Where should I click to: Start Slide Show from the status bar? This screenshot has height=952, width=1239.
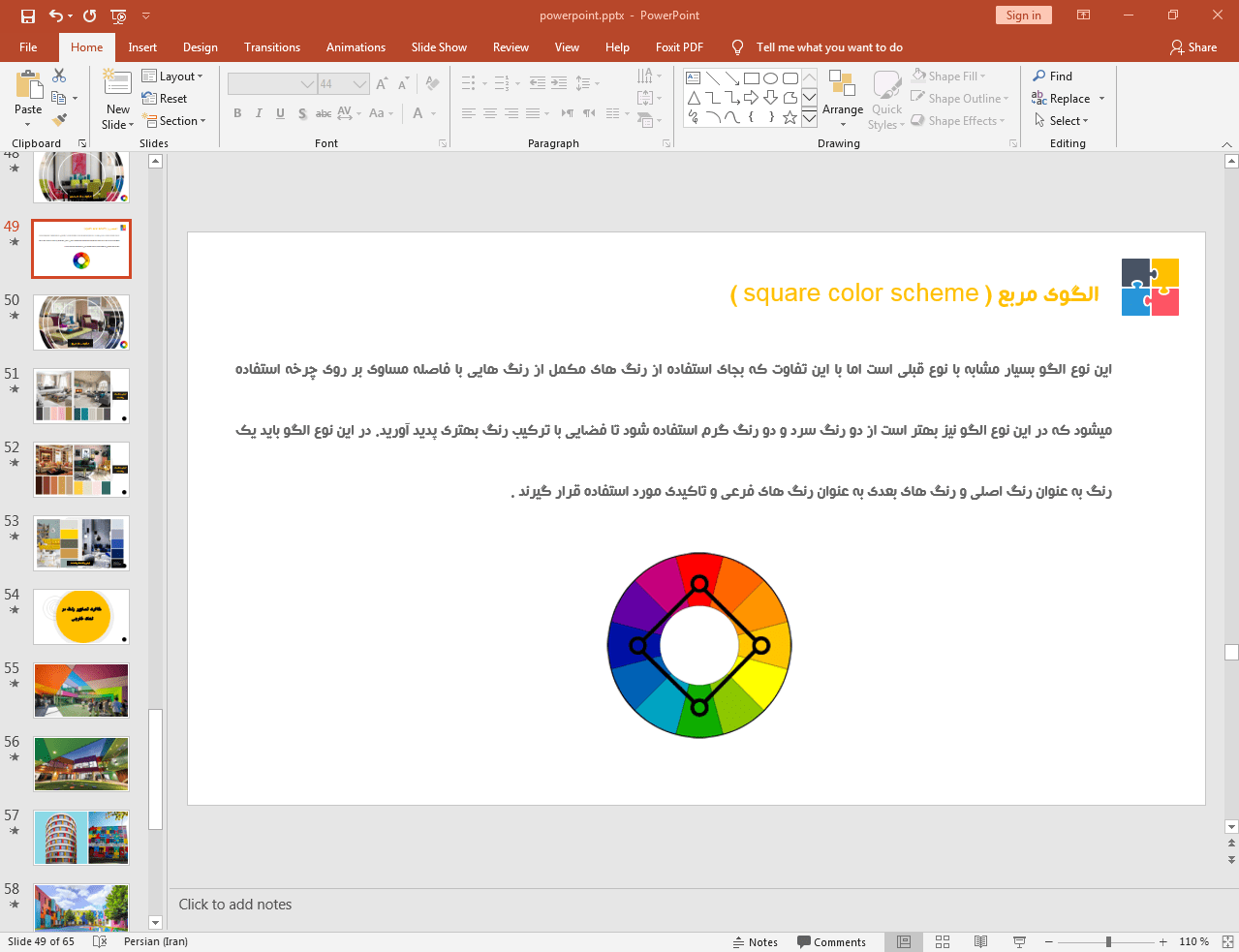[x=1019, y=941]
